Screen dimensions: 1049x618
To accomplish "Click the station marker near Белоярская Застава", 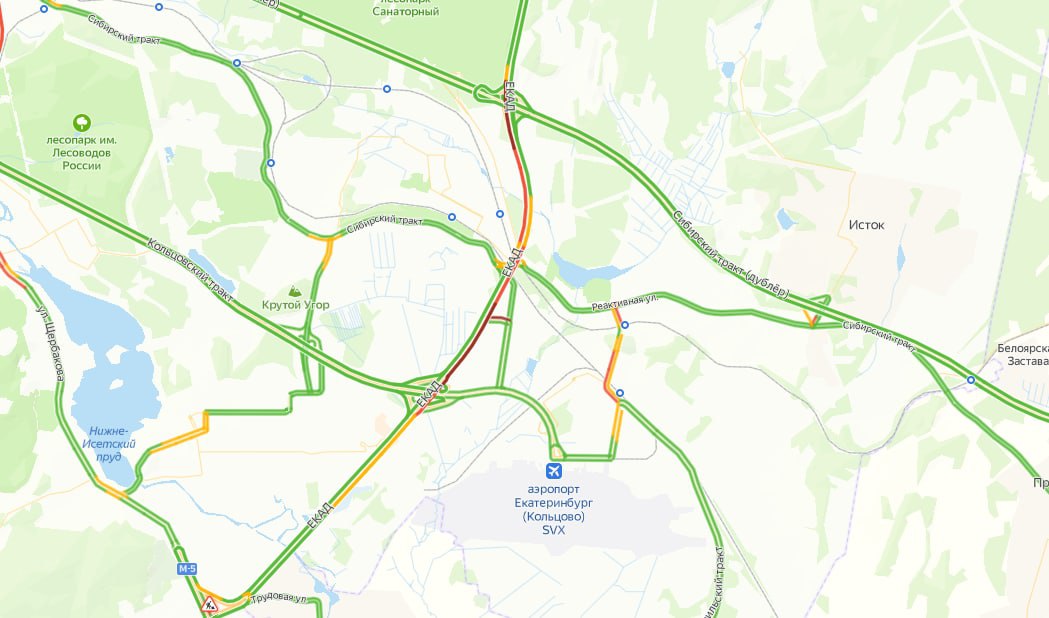I will tap(971, 380).
